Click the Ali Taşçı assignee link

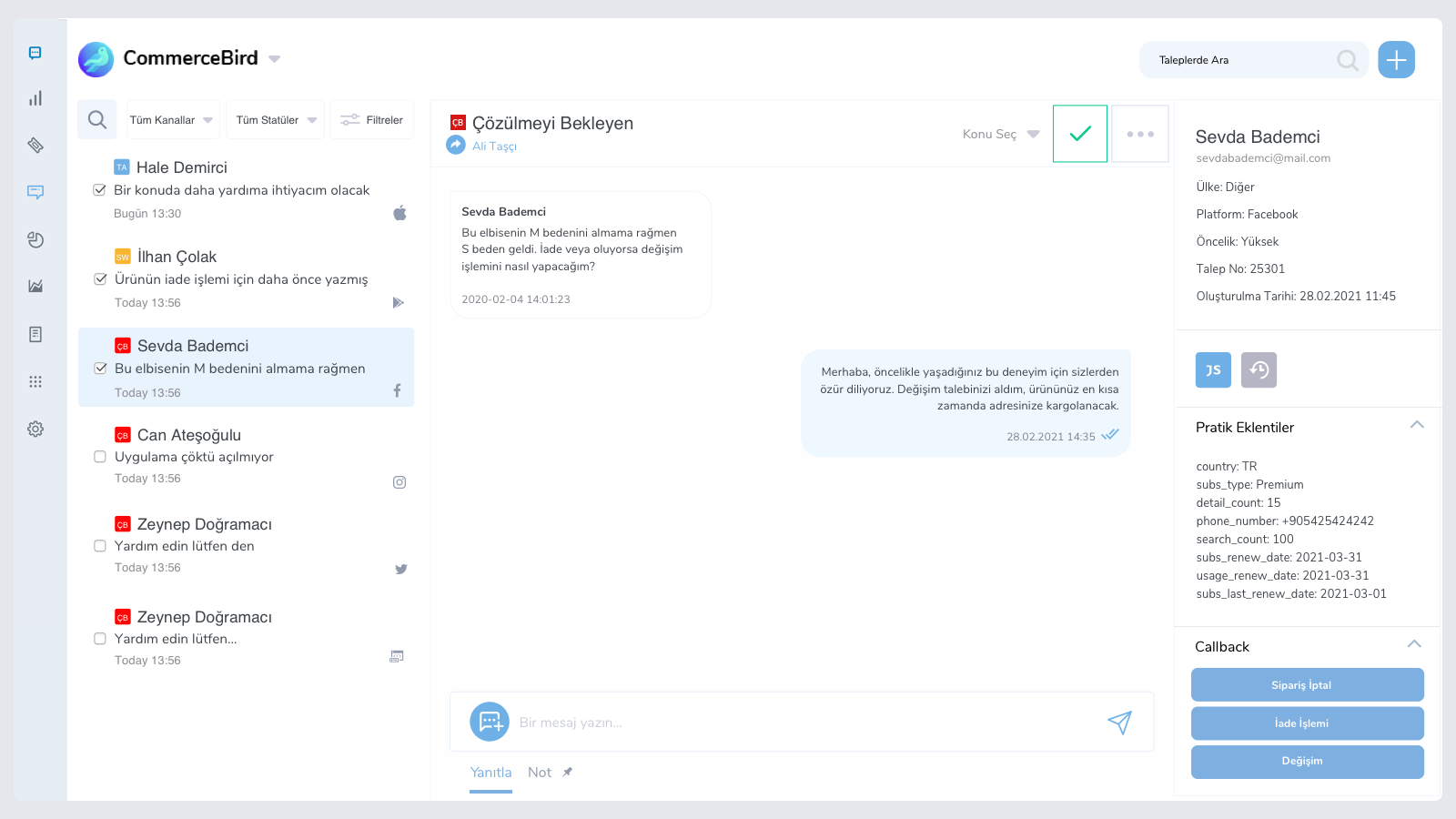(494, 147)
